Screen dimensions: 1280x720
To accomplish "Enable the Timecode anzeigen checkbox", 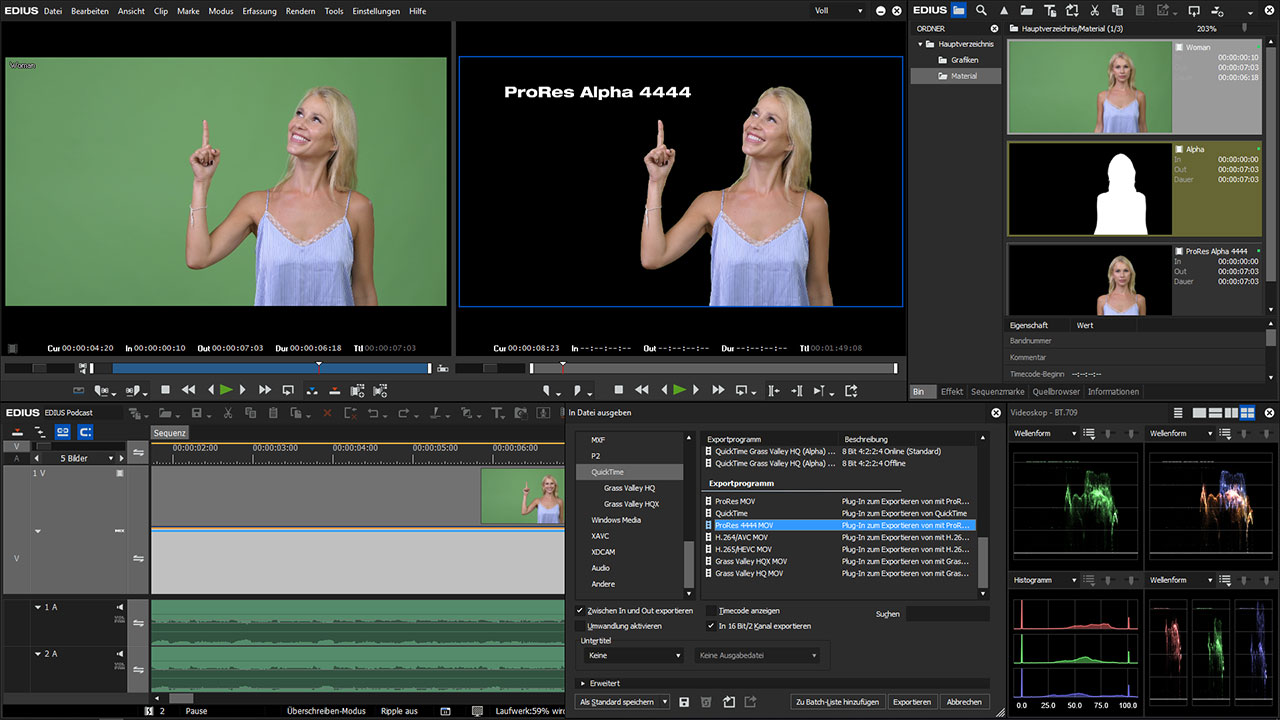I will (711, 610).
